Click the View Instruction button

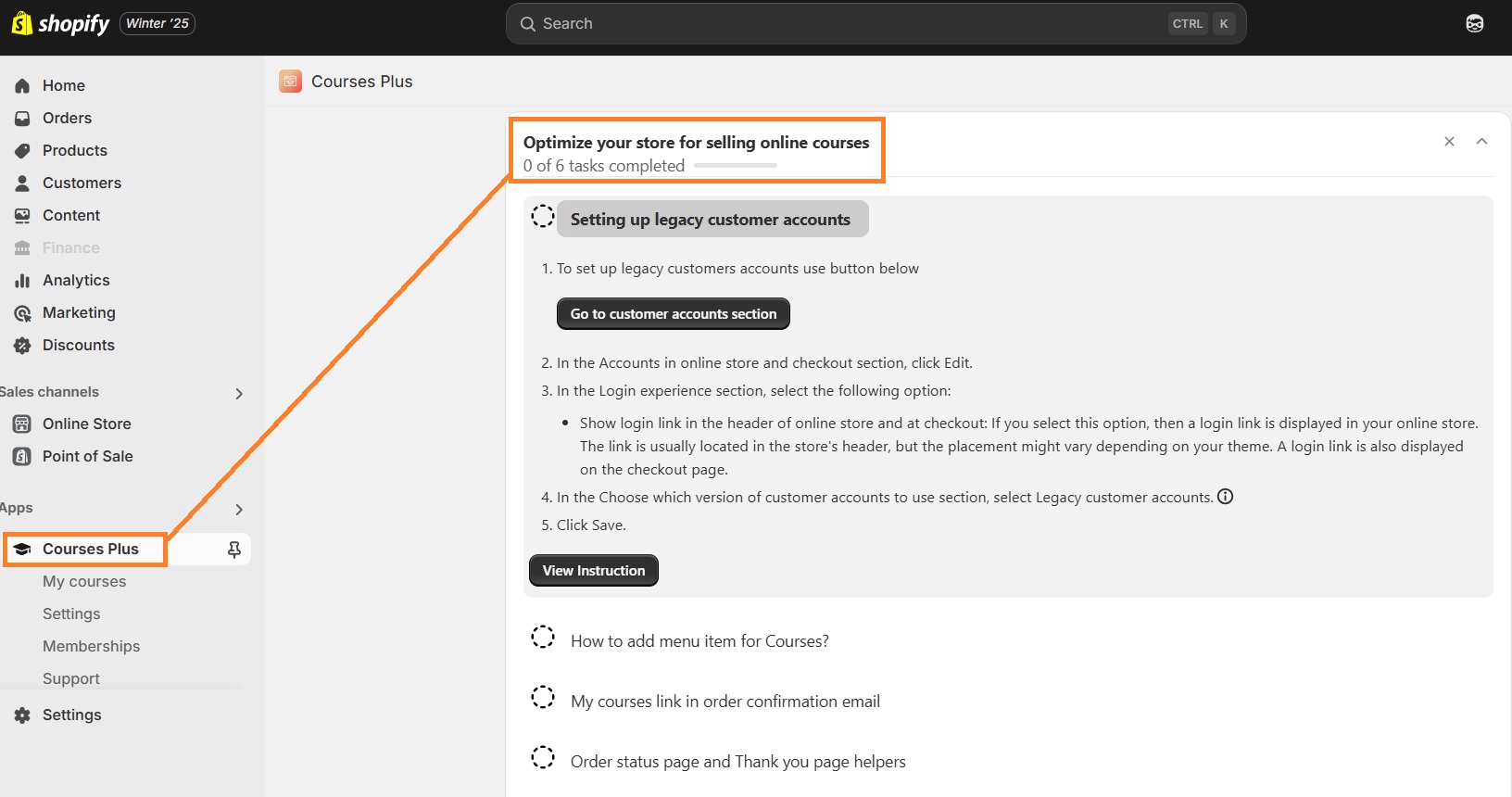click(593, 571)
